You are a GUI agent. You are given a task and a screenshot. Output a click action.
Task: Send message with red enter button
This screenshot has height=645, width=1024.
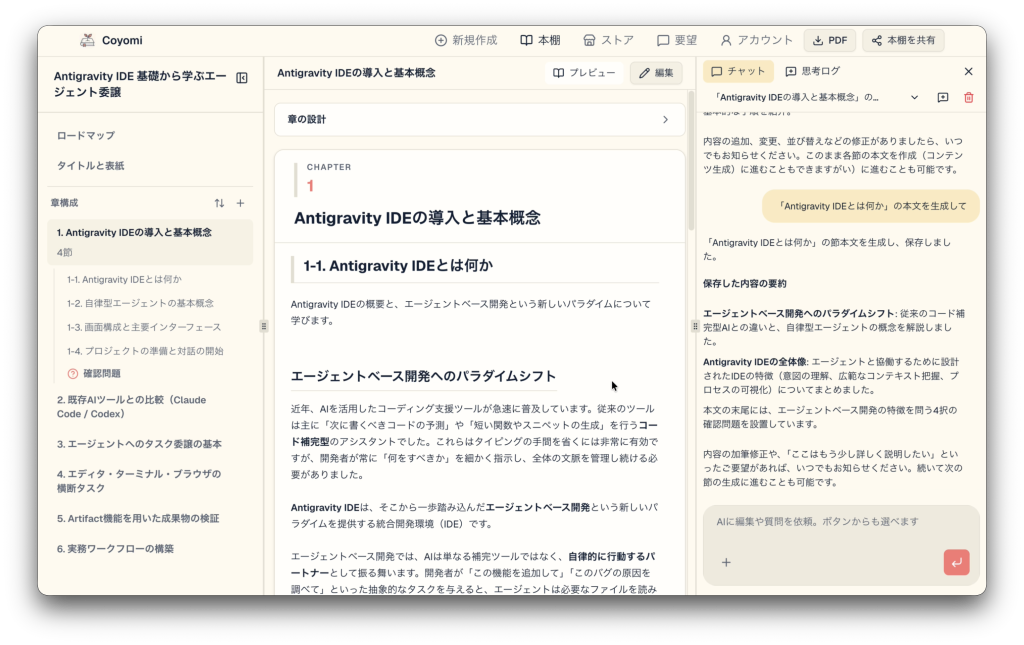point(956,562)
